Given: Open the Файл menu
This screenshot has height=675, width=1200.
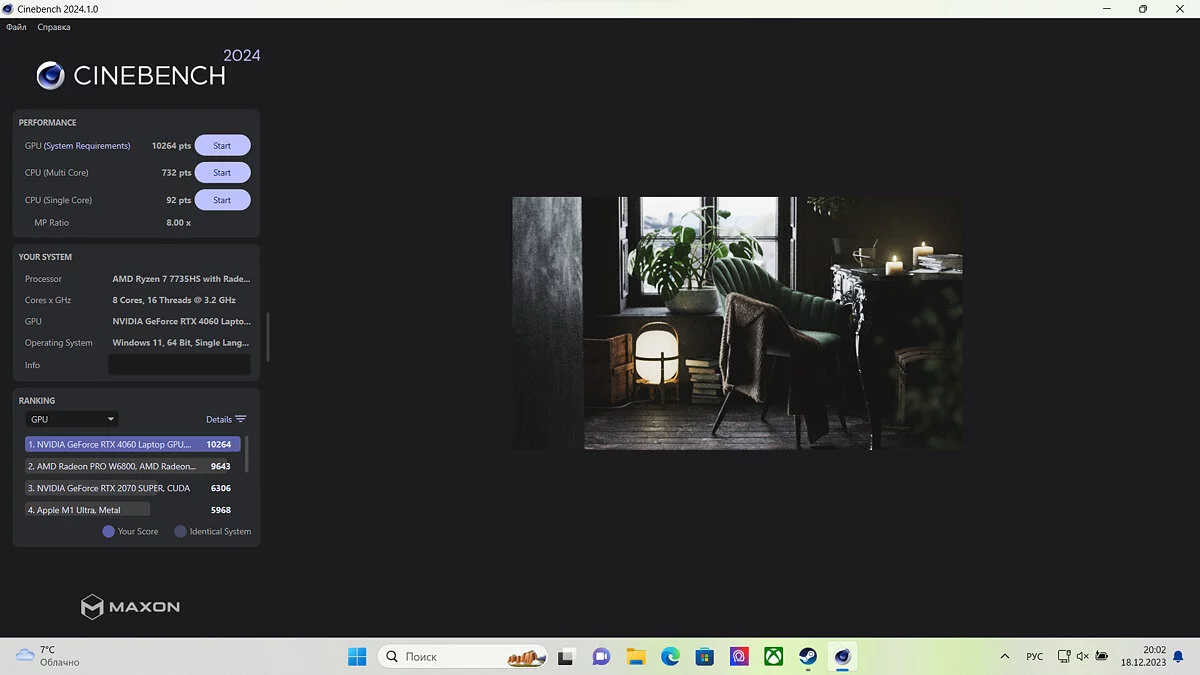Looking at the screenshot, I should [16, 27].
